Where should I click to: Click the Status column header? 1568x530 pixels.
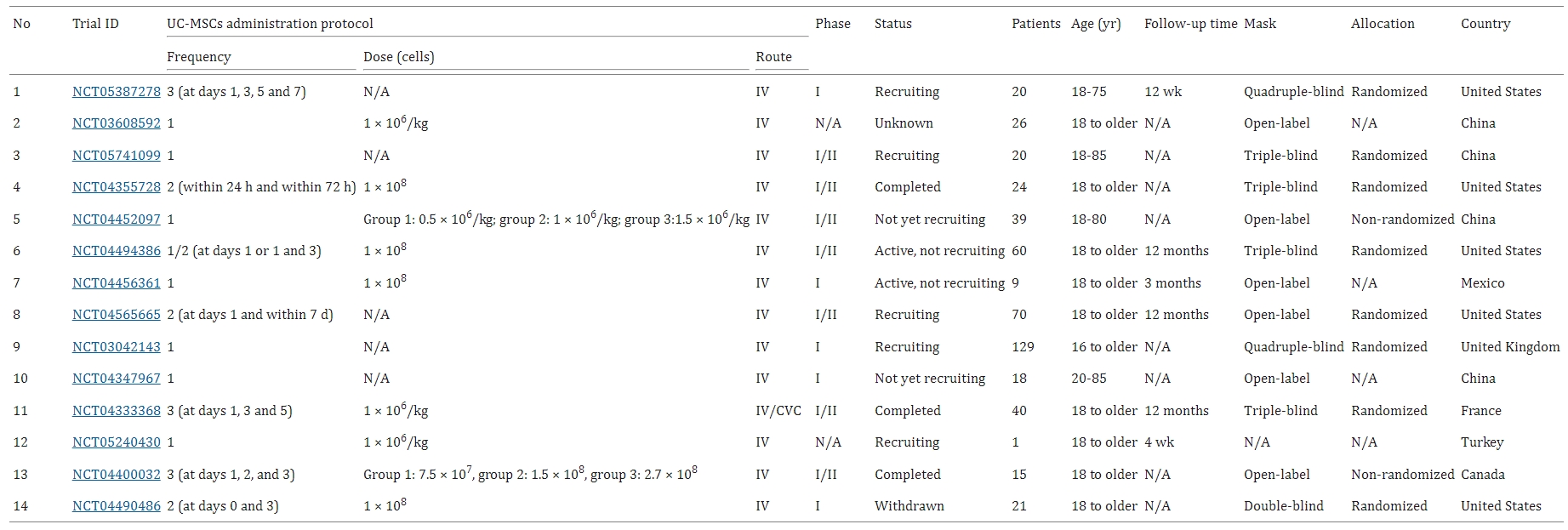892,24
